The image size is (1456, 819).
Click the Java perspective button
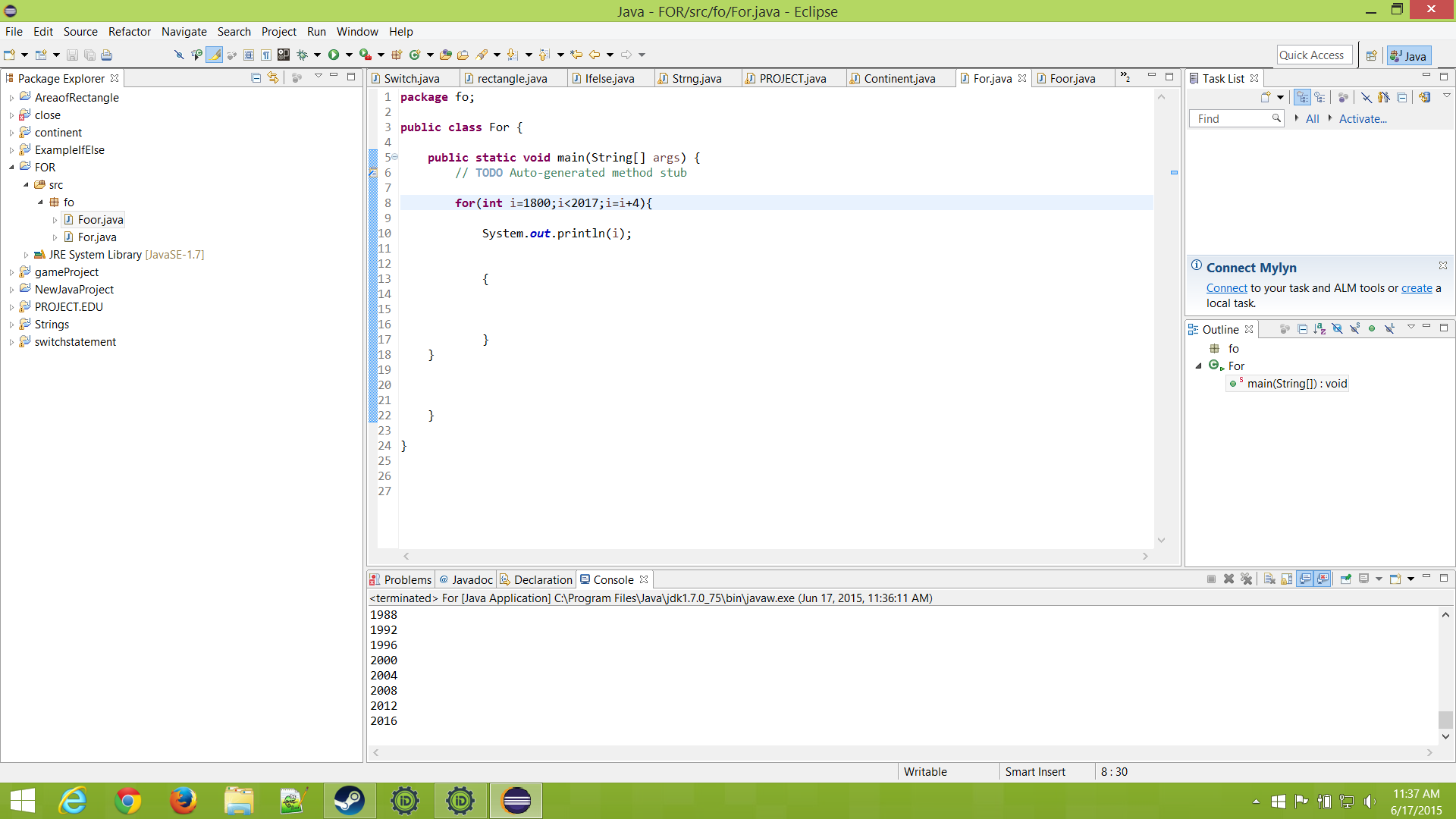1409,55
